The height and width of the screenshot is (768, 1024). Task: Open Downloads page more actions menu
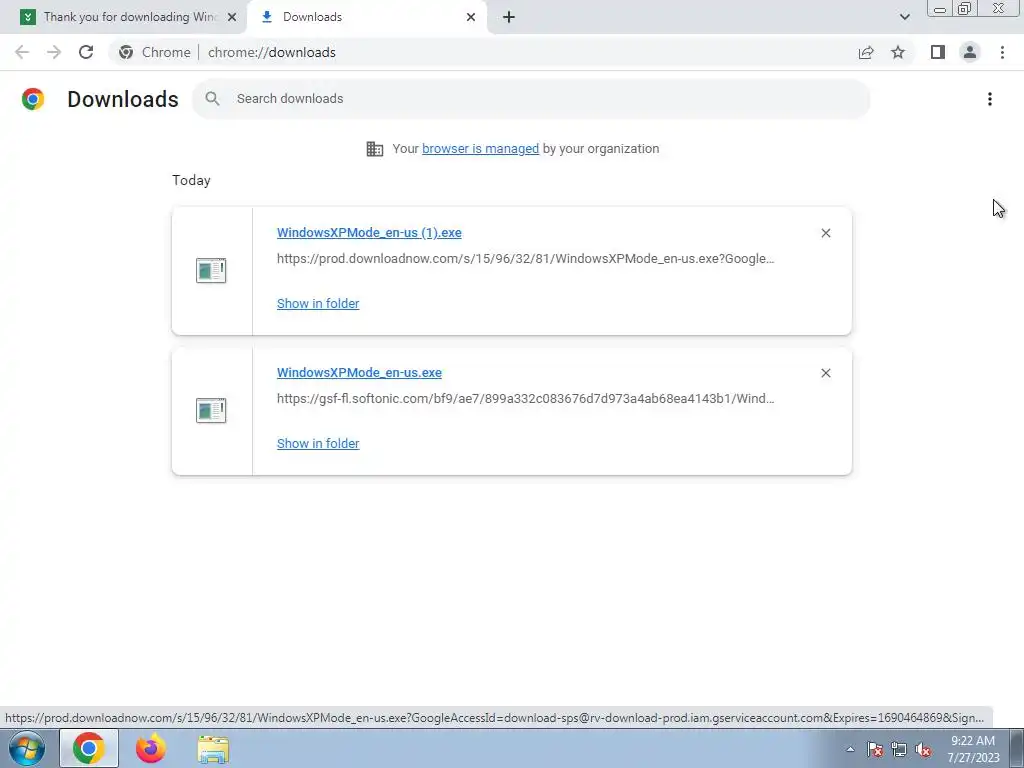tap(990, 99)
